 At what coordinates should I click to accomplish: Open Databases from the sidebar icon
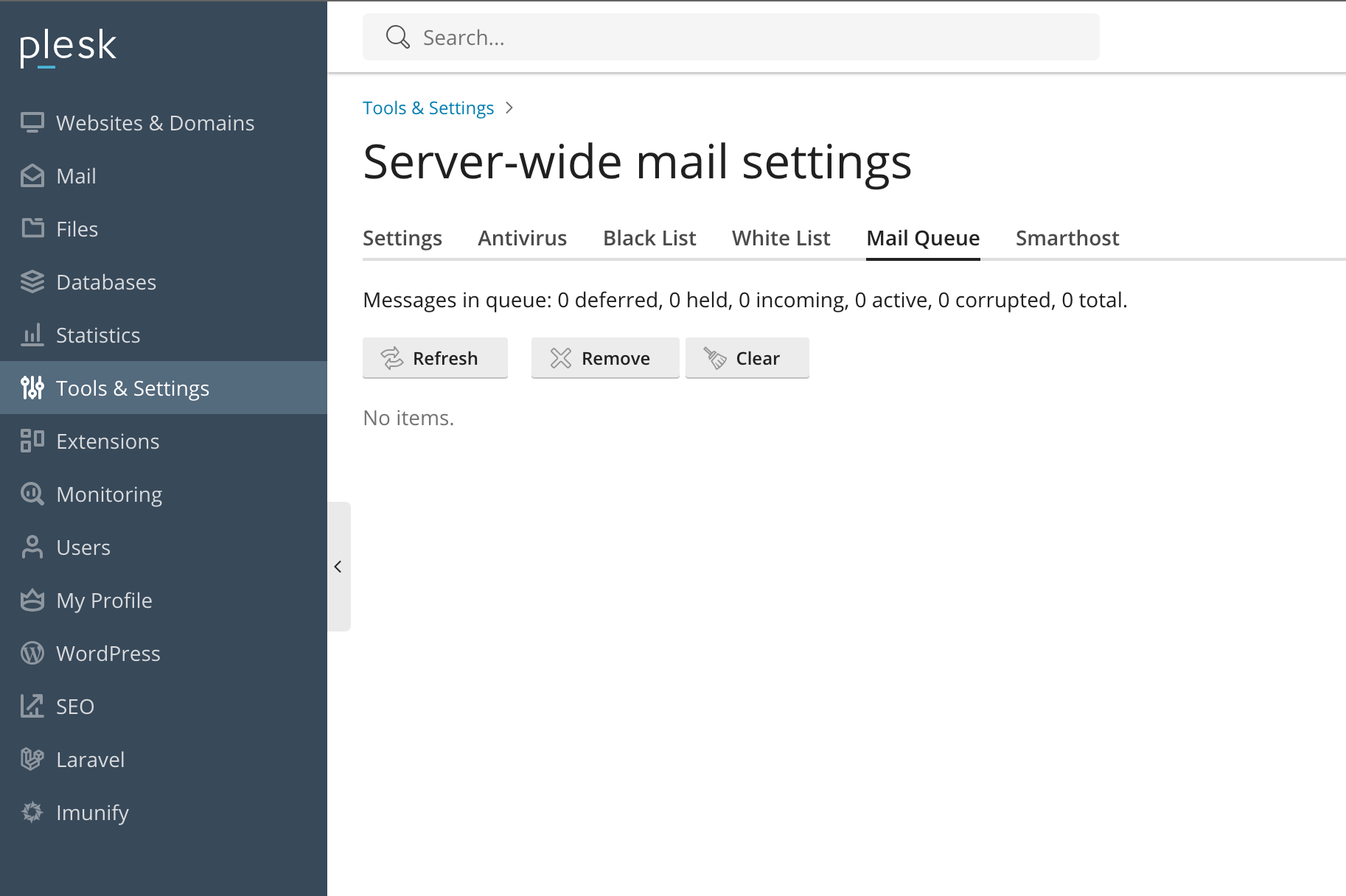(32, 281)
